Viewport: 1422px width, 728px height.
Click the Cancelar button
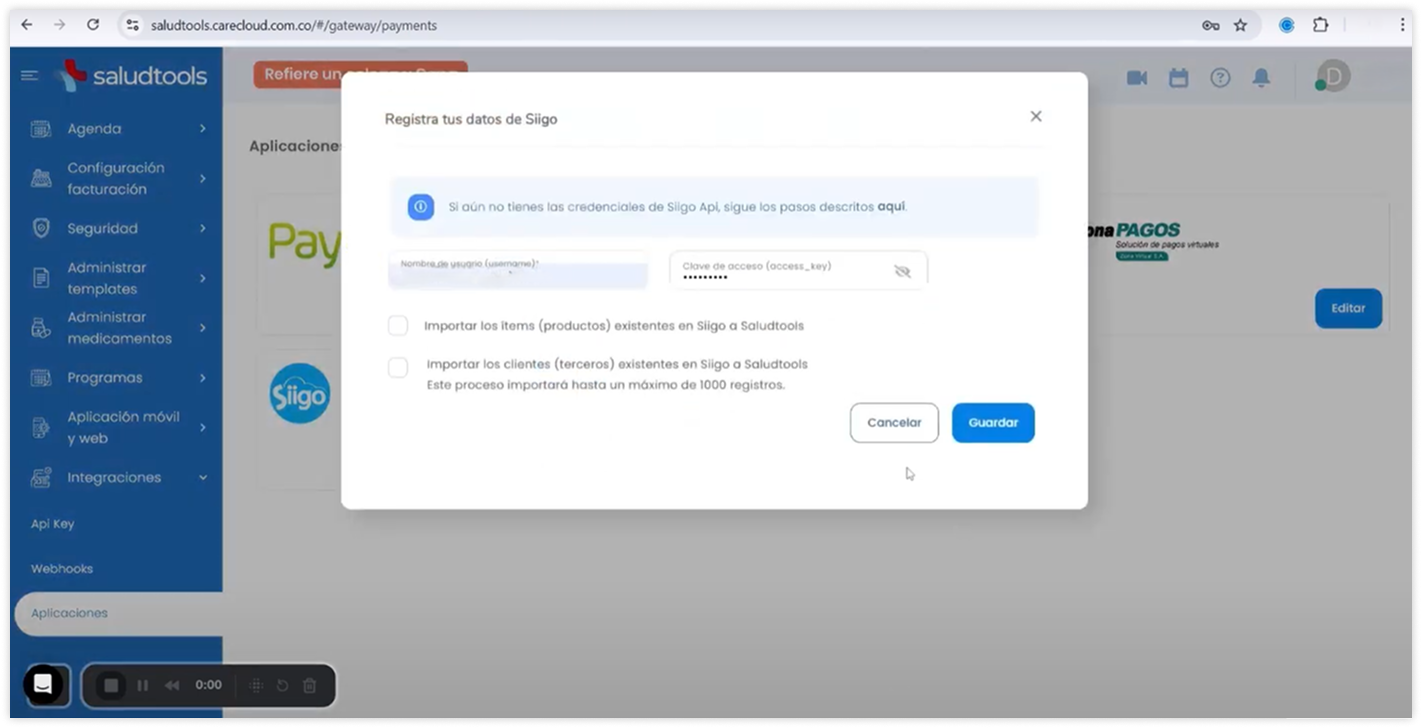[894, 423]
